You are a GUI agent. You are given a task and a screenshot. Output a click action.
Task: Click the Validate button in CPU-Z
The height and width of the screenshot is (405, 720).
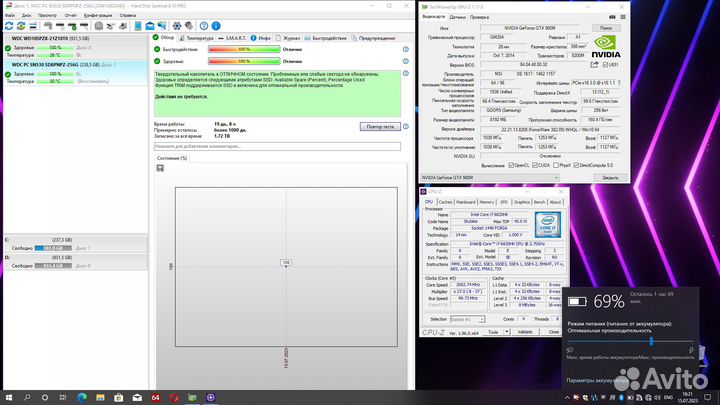pyautogui.click(x=525, y=332)
